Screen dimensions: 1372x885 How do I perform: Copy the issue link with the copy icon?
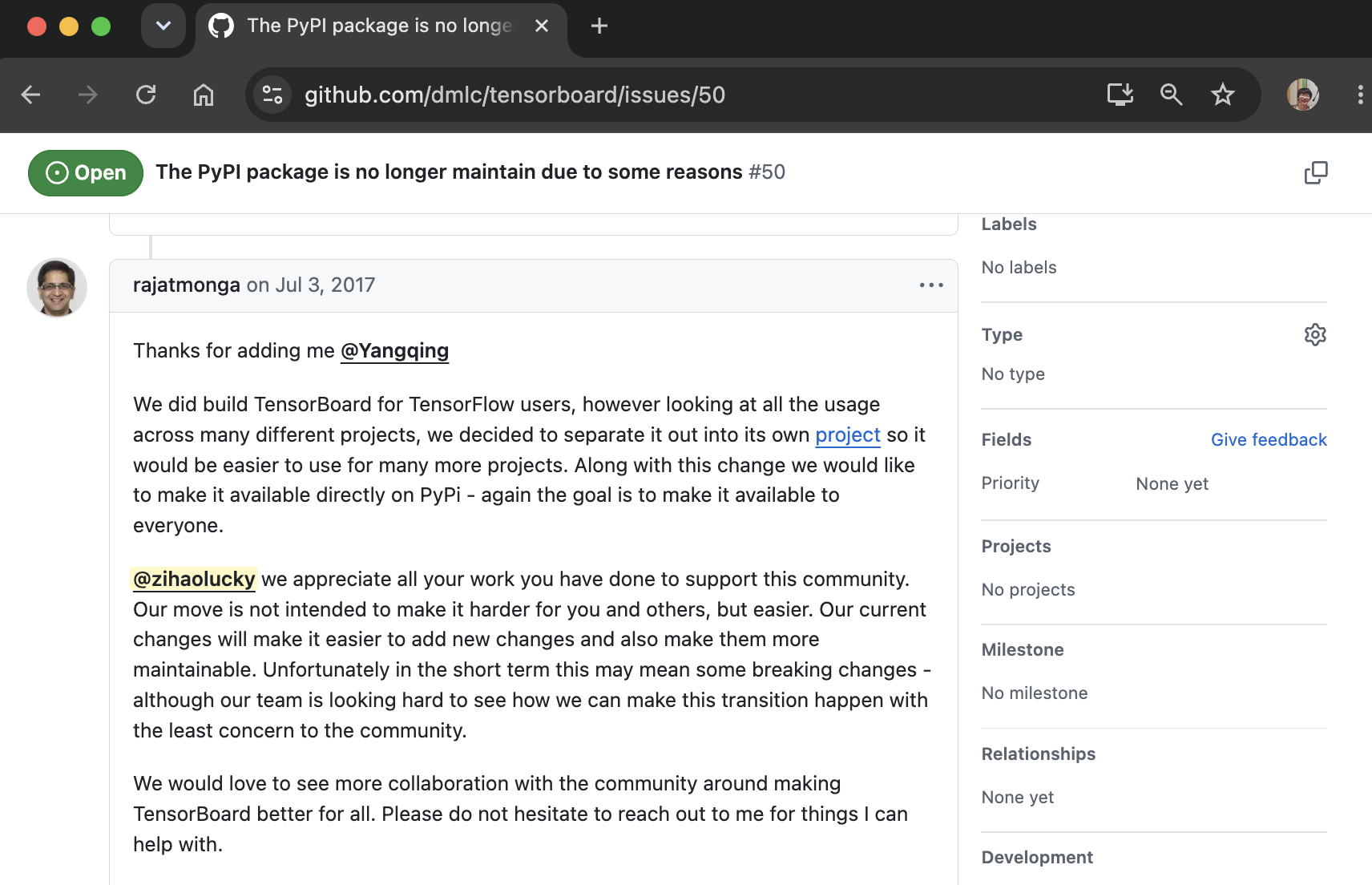1316,172
